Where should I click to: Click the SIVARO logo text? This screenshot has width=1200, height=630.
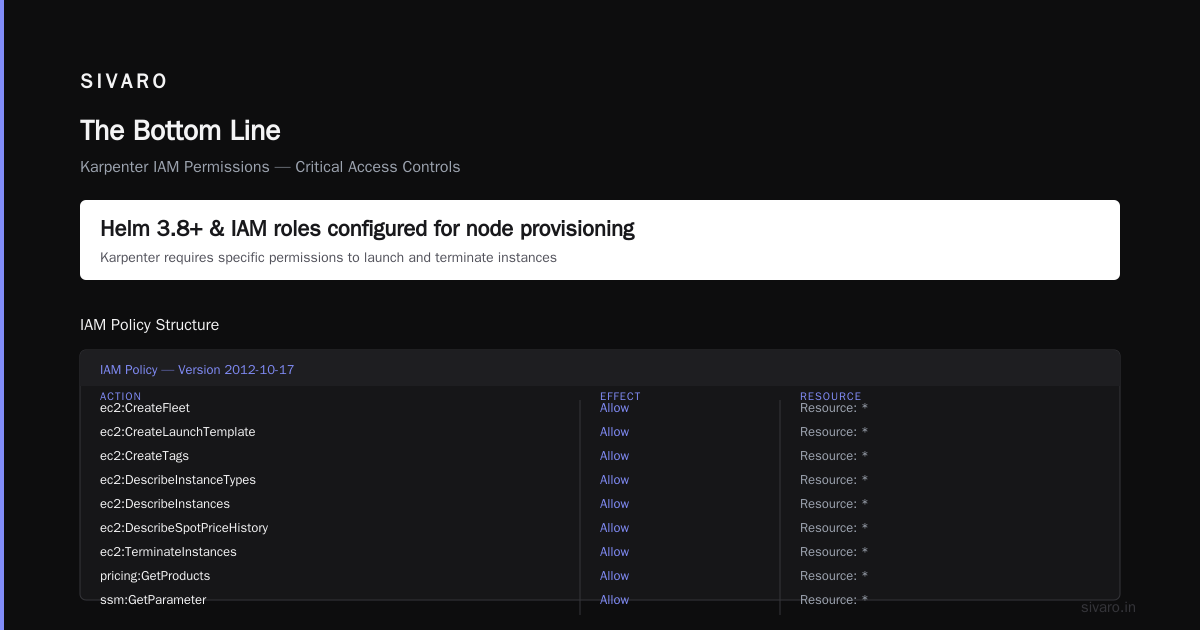pyautogui.click(x=124, y=82)
